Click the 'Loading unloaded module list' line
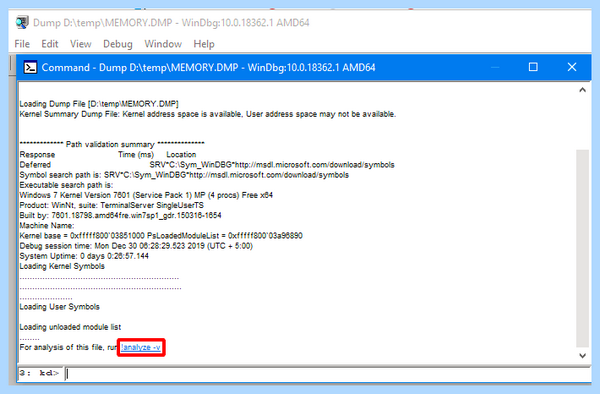The height and width of the screenshot is (394, 600). pyautogui.click(x=70, y=327)
